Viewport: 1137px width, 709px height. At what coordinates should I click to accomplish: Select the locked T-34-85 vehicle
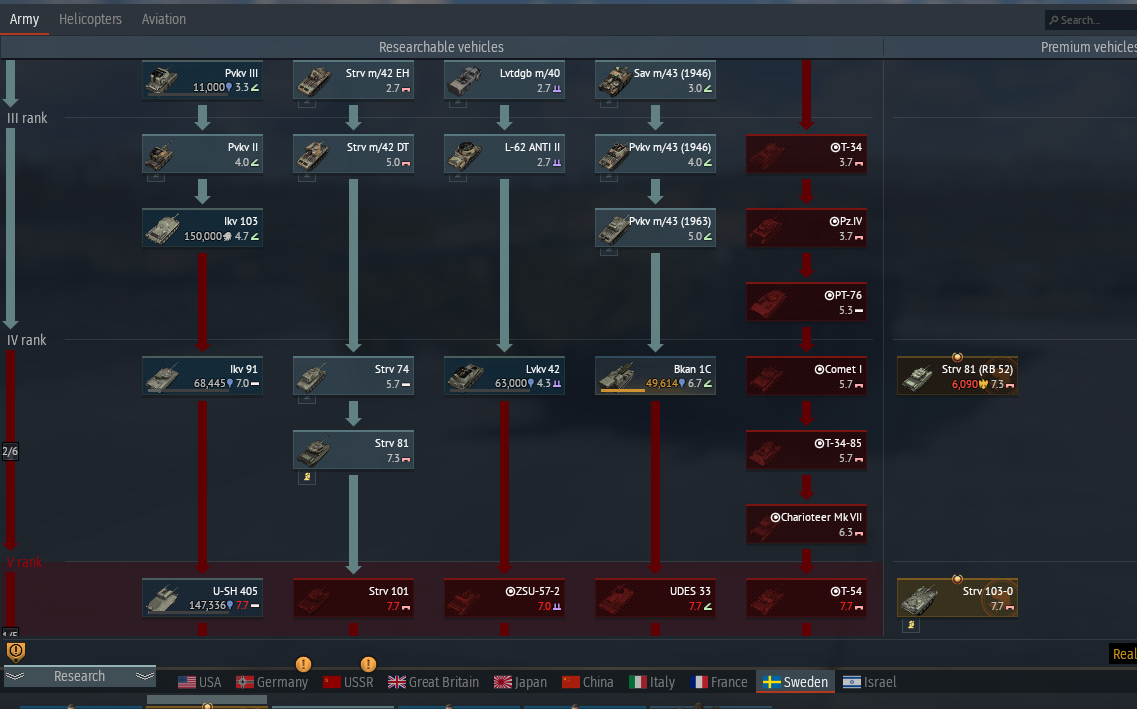point(806,449)
